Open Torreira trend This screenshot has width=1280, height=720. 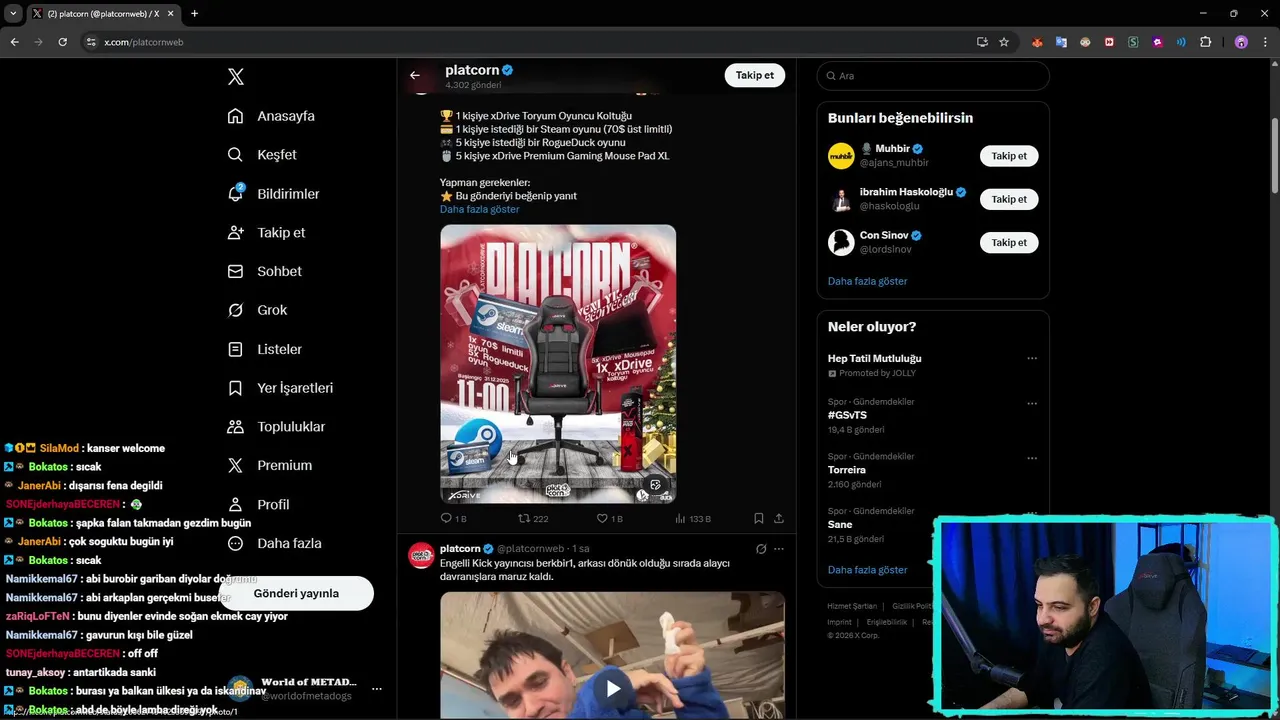point(846,470)
